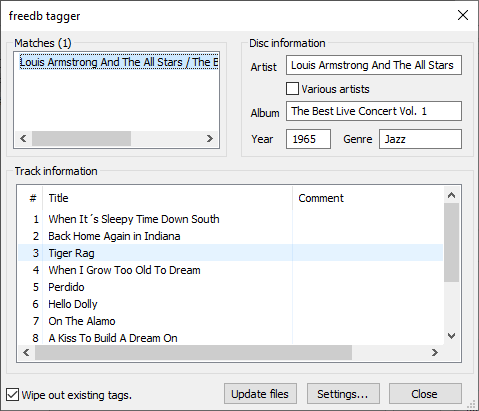Image resolution: width=479 pixels, height=411 pixels.
Task: Click into the Album text field
Action: [374, 111]
